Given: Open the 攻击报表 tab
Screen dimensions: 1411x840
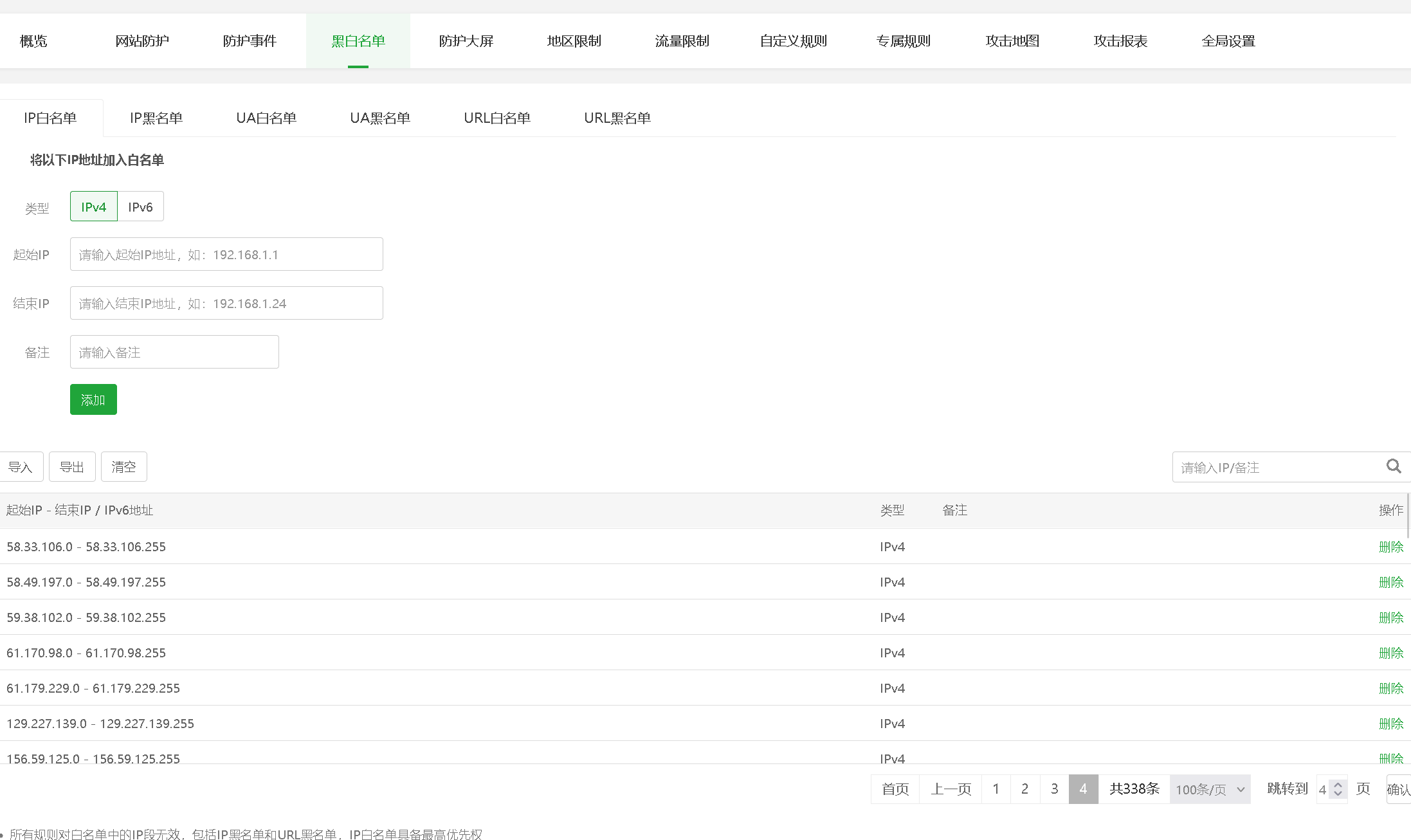Looking at the screenshot, I should pos(1121,41).
